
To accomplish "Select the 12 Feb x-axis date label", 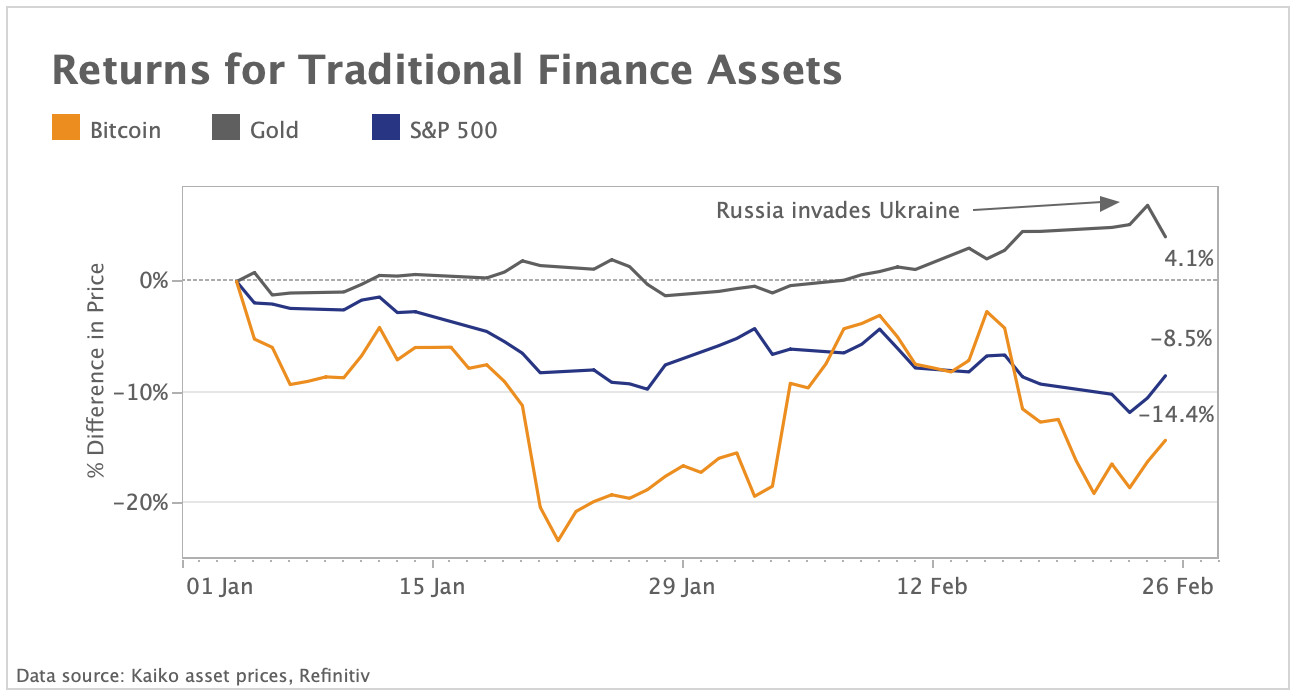I will pyautogui.click(x=931, y=586).
